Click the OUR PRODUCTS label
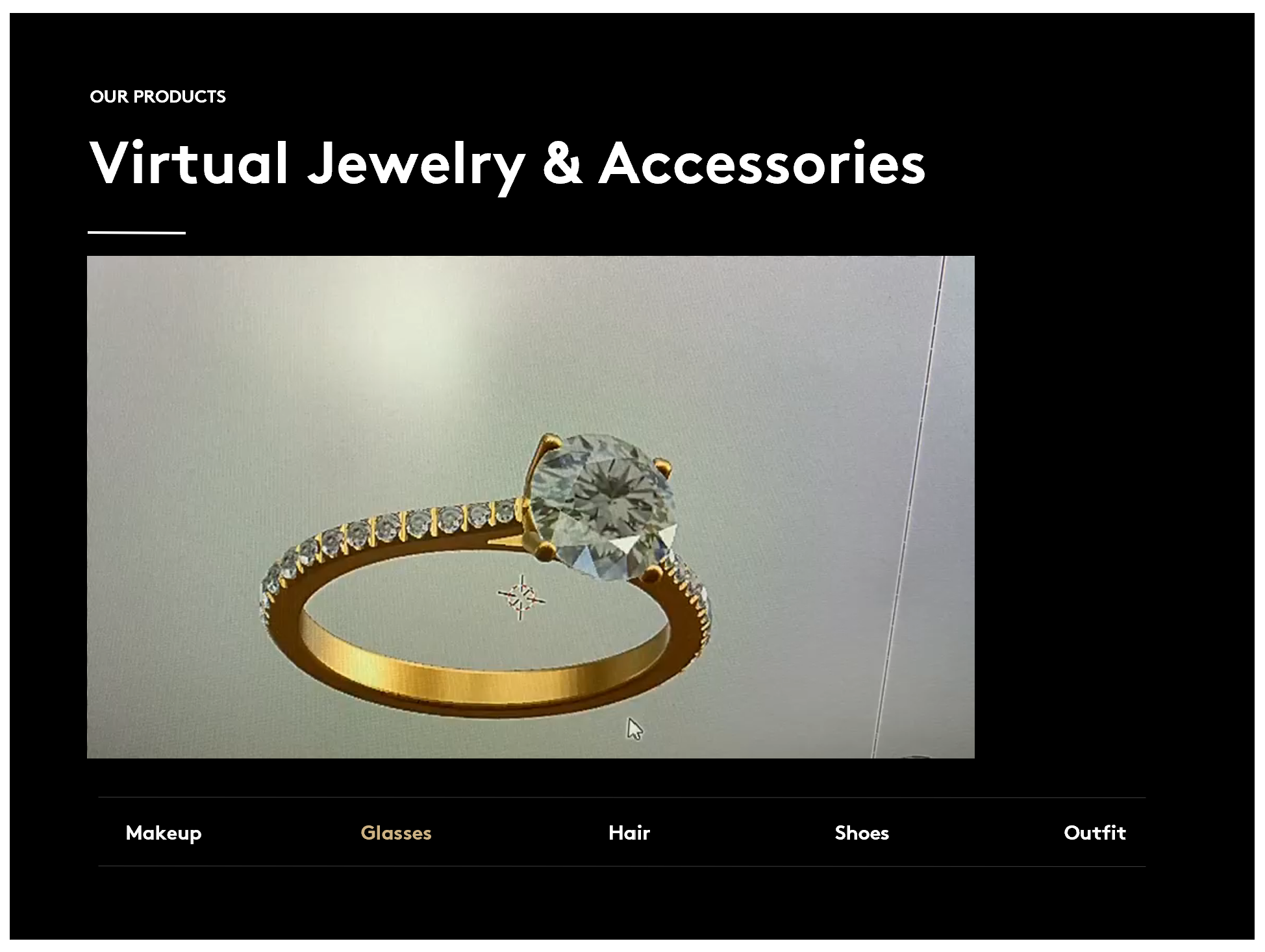The width and height of the screenshot is (1265, 952). click(158, 97)
